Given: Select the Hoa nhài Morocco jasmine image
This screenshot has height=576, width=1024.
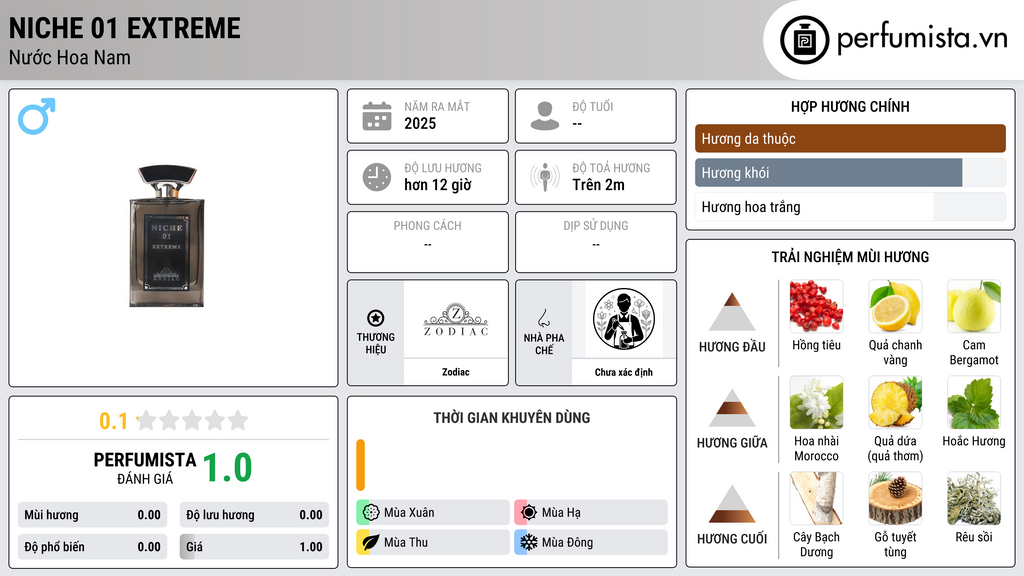Looking at the screenshot, I should tap(816, 402).
